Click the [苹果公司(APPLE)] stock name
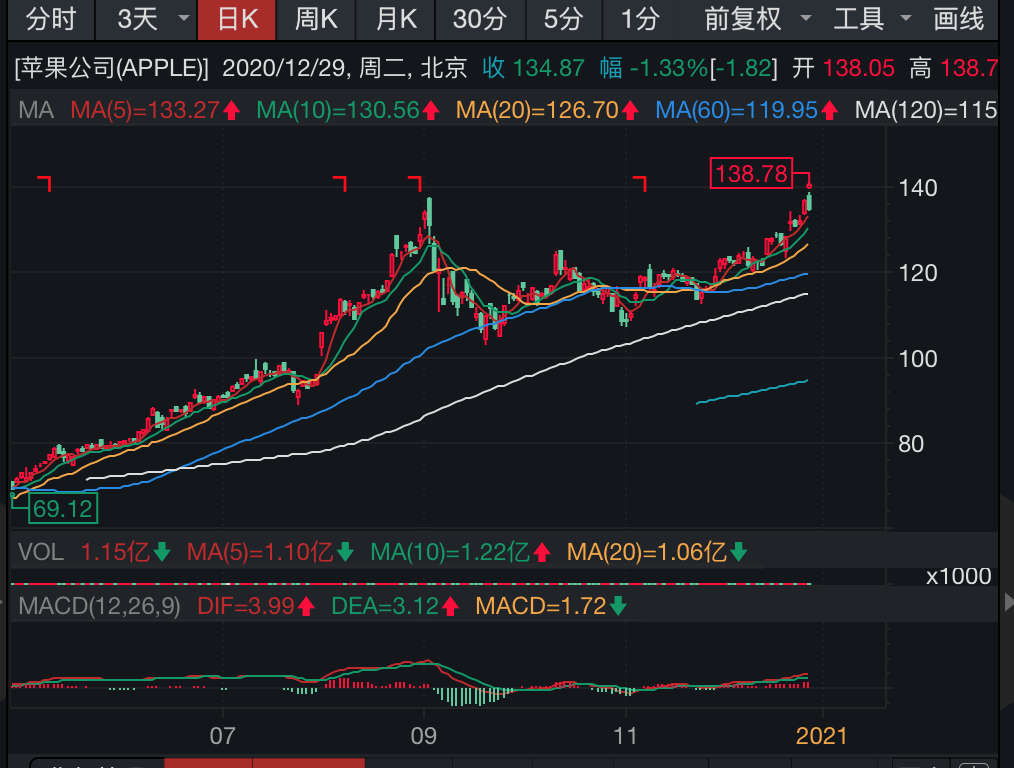 point(111,68)
